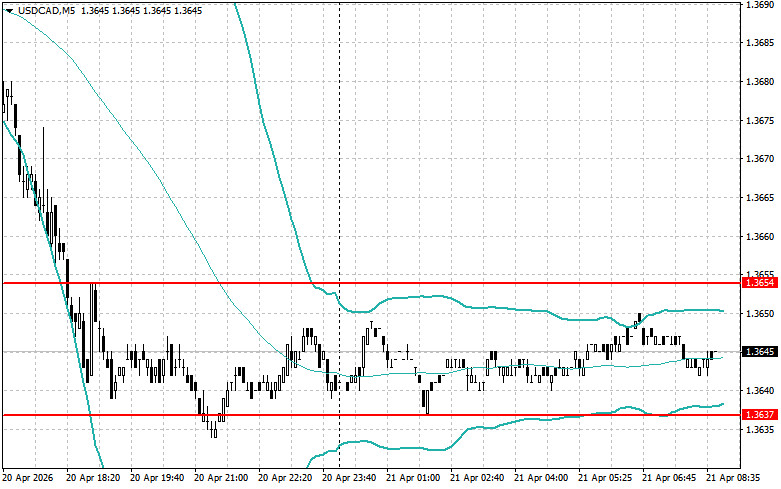Click the '21 Apr 04:00' time label
Viewport: 781px width, 489px height.
pos(541,478)
